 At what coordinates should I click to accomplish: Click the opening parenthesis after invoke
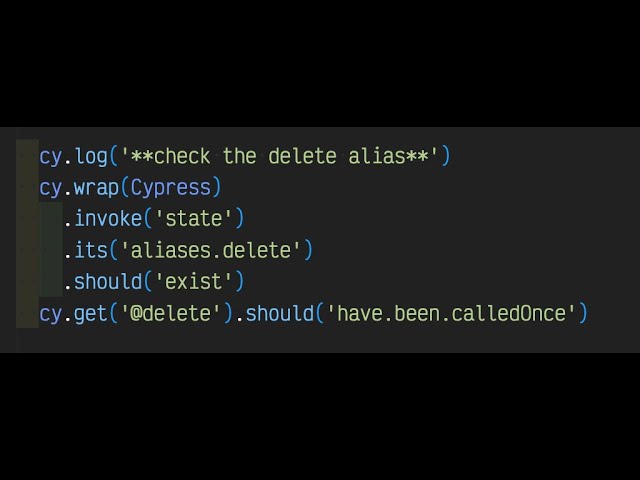(x=149, y=218)
